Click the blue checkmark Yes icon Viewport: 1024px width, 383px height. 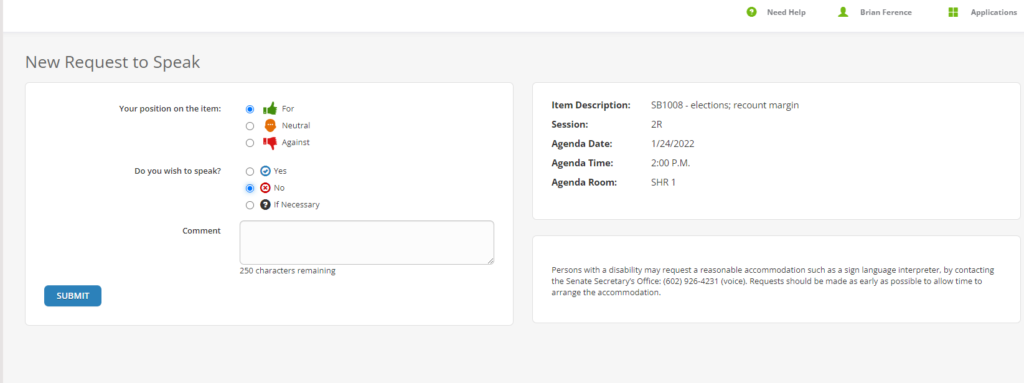265,171
